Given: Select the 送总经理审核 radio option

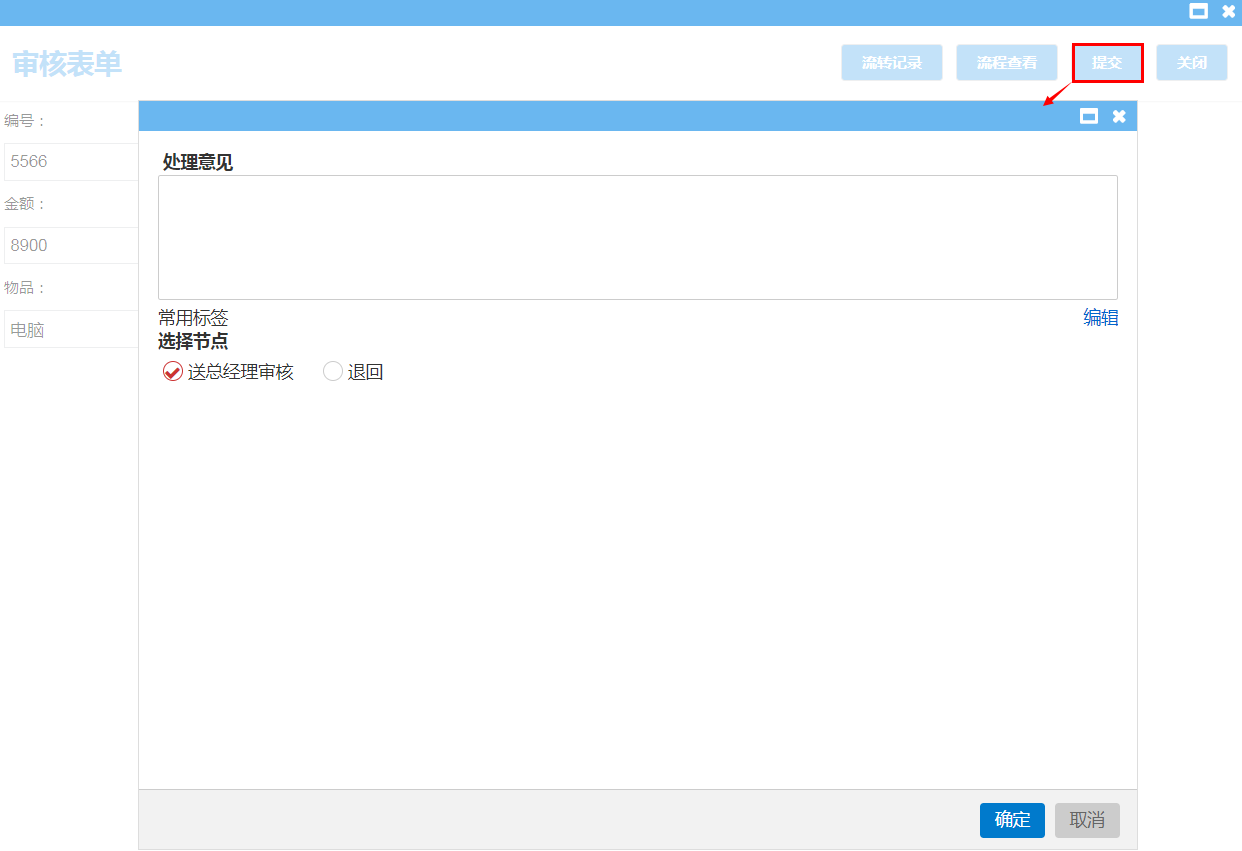Looking at the screenshot, I should click(173, 372).
